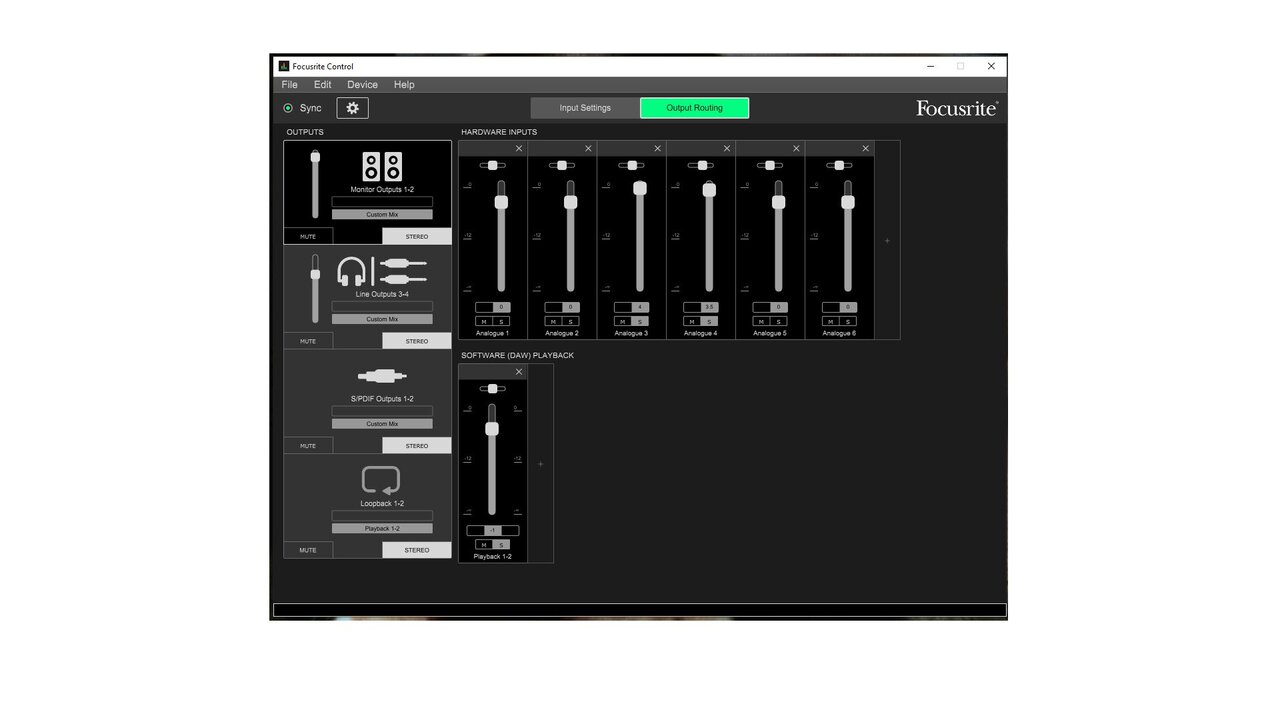Solo the Analogue 3 channel with S
Viewport: 1280px width, 720px height.
(x=640, y=321)
